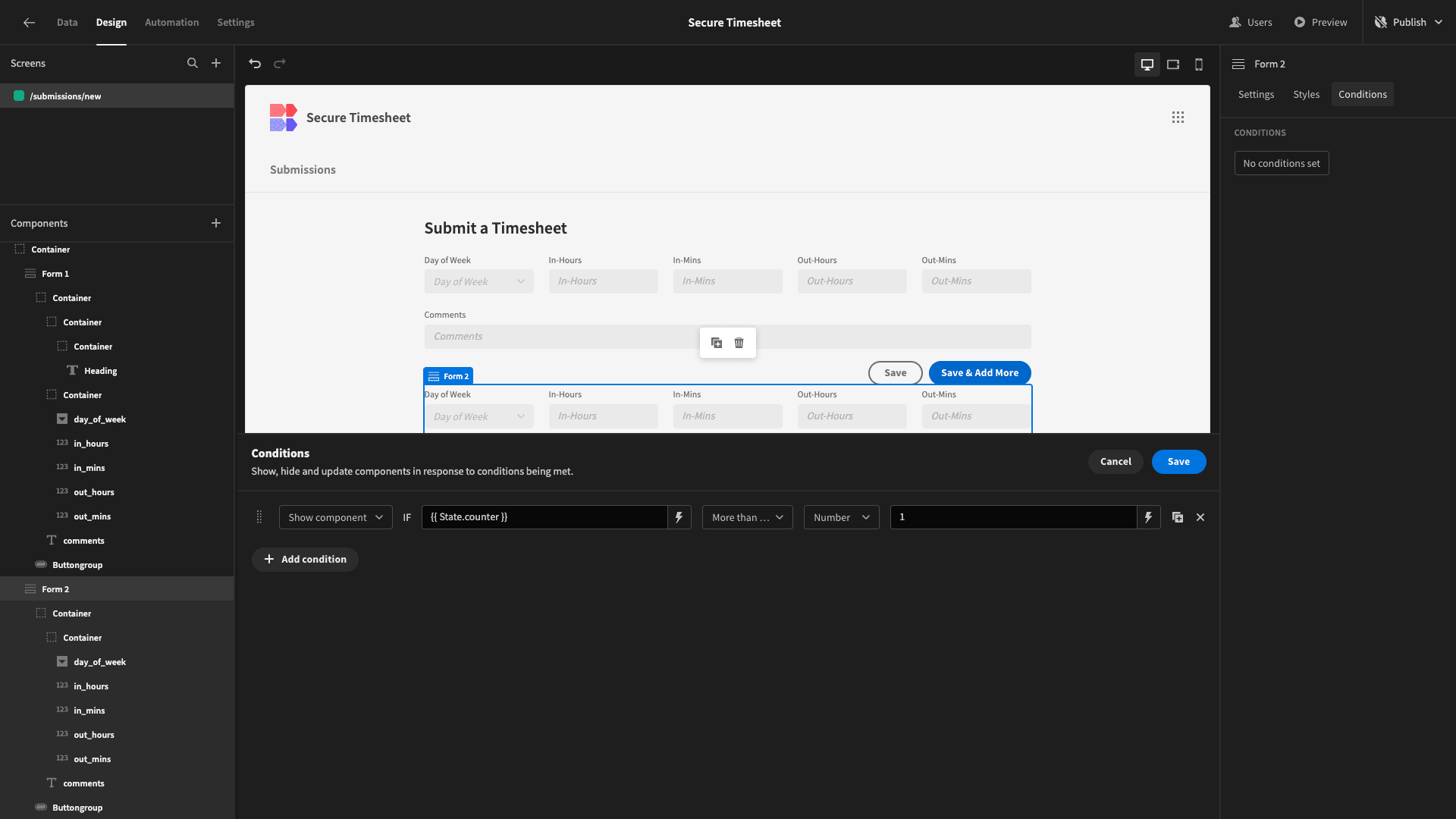Open the Form 1 Day of Week select

479,281
